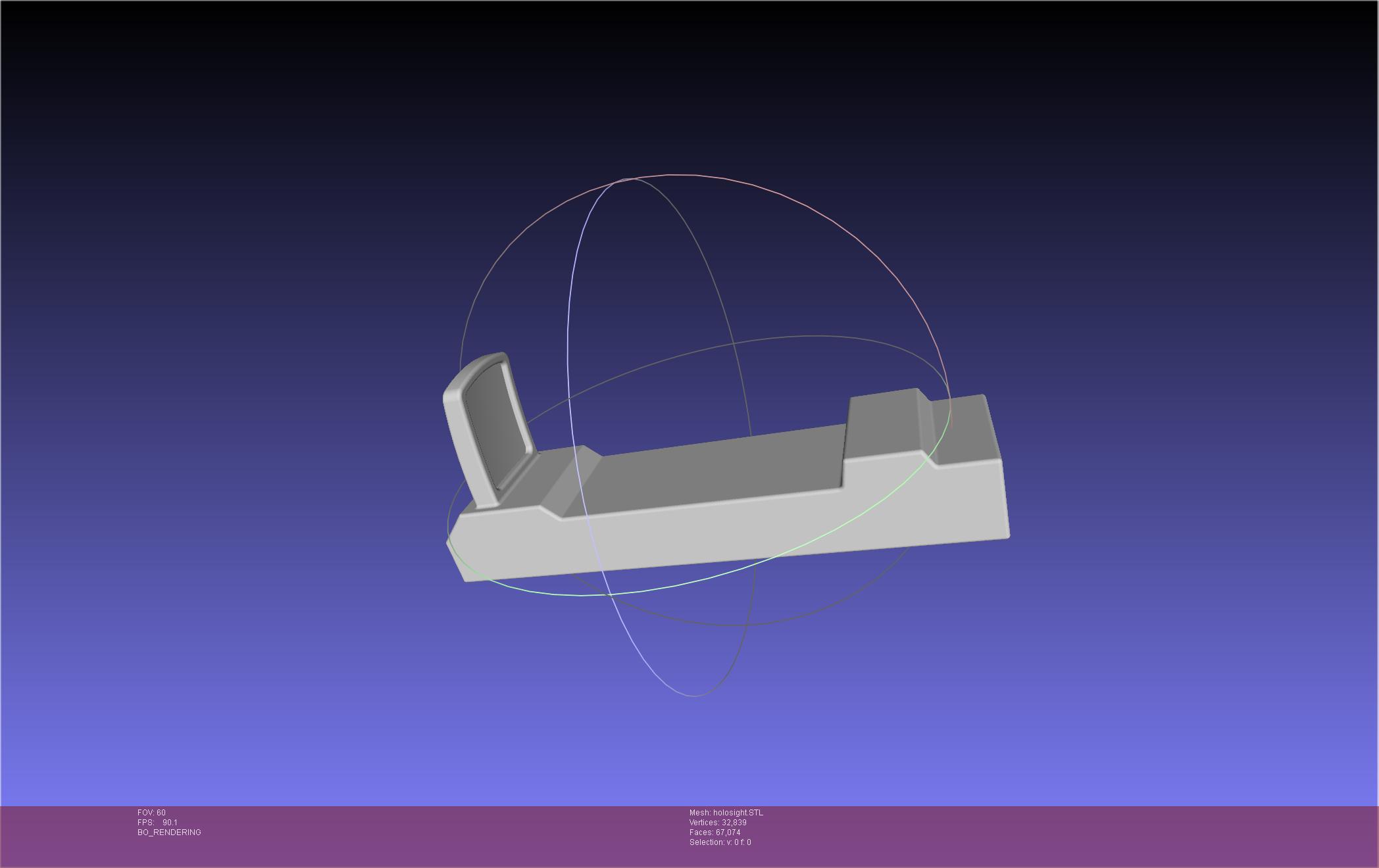The width and height of the screenshot is (1379, 868).
Task: Click the Faces: 67,074 count
Action: (715, 832)
